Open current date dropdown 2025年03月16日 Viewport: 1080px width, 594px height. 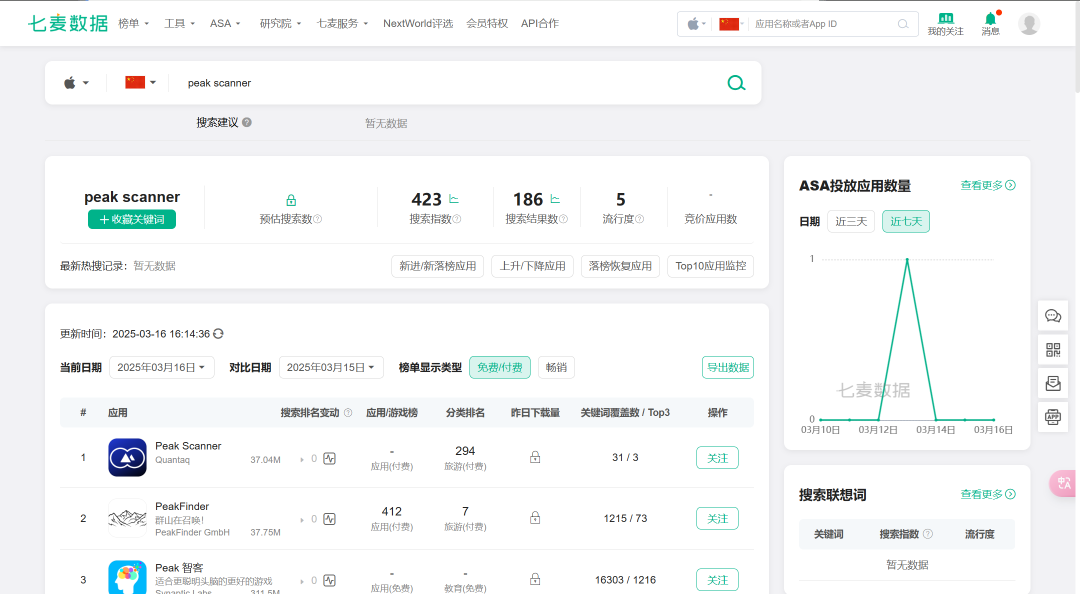[162, 367]
